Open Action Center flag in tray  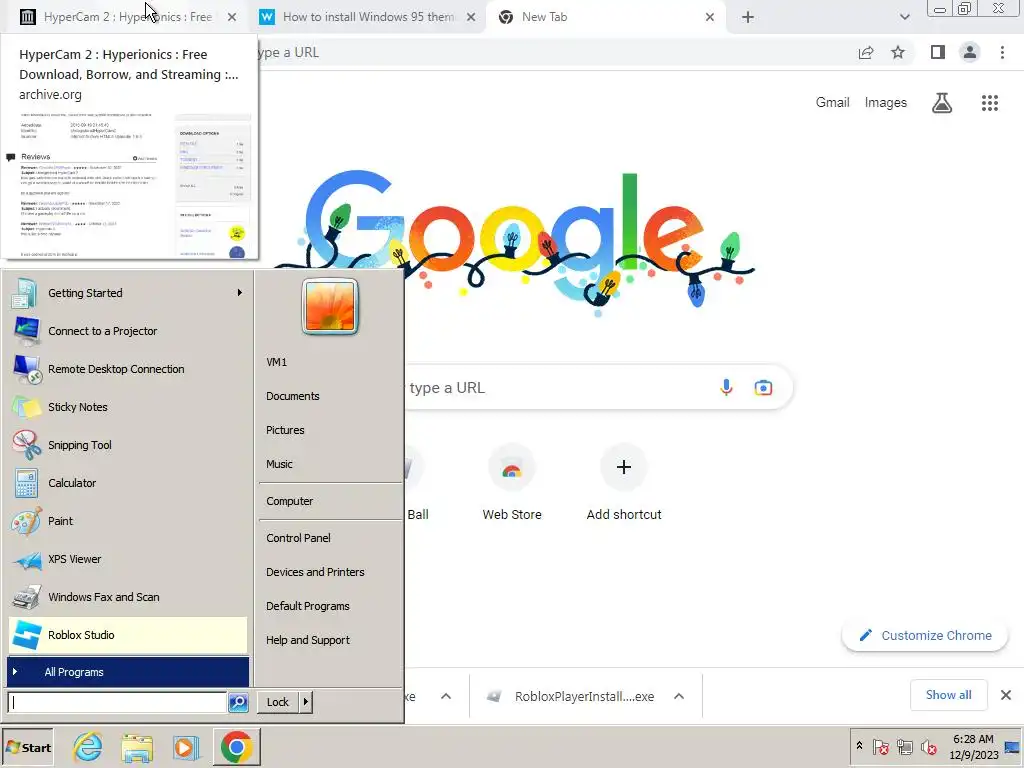coord(880,746)
